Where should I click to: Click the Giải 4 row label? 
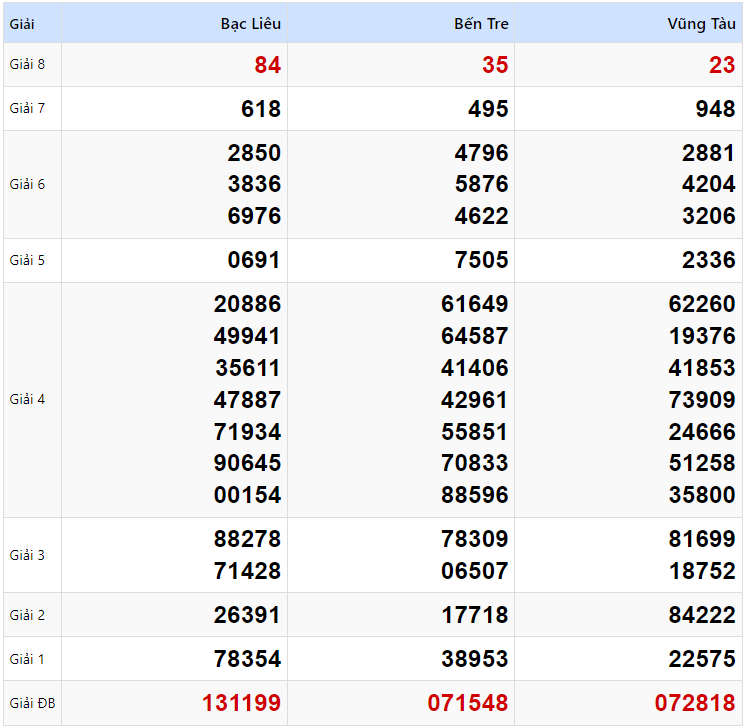pyautogui.click(x=28, y=399)
